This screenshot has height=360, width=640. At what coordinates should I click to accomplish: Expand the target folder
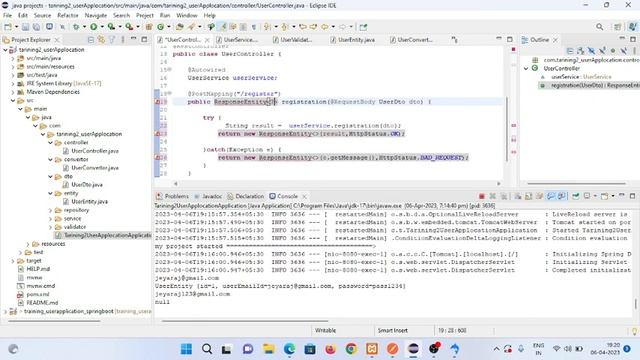(13, 261)
